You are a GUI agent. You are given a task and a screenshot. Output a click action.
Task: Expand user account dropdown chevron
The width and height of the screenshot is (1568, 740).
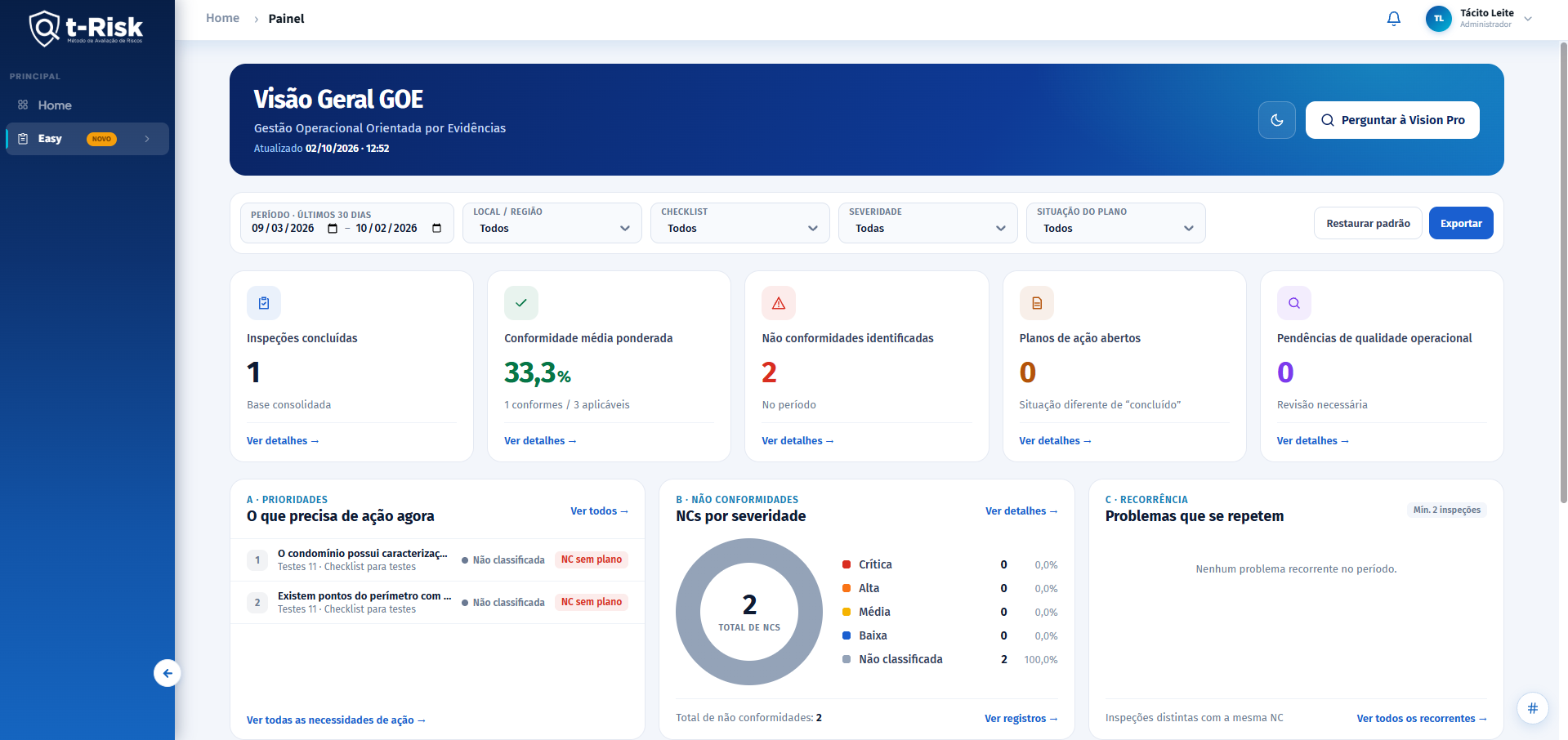click(1528, 19)
